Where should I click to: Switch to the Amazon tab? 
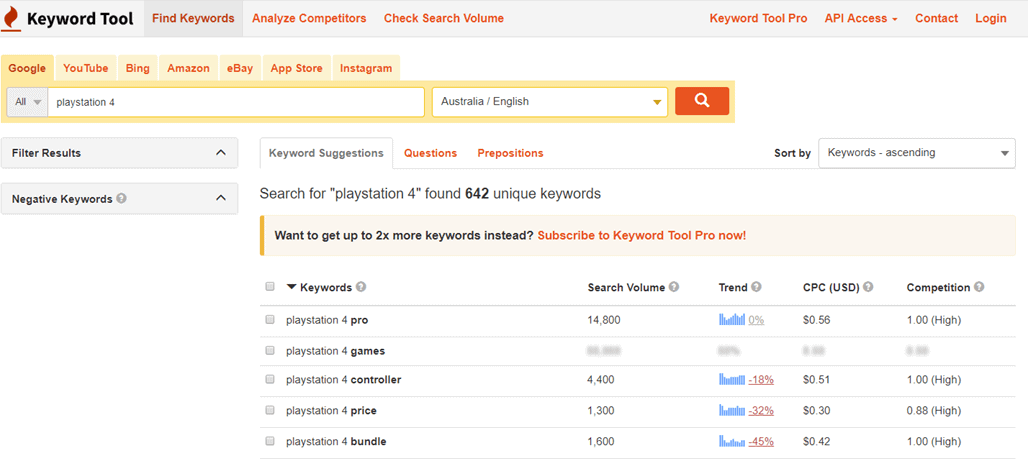pos(188,68)
